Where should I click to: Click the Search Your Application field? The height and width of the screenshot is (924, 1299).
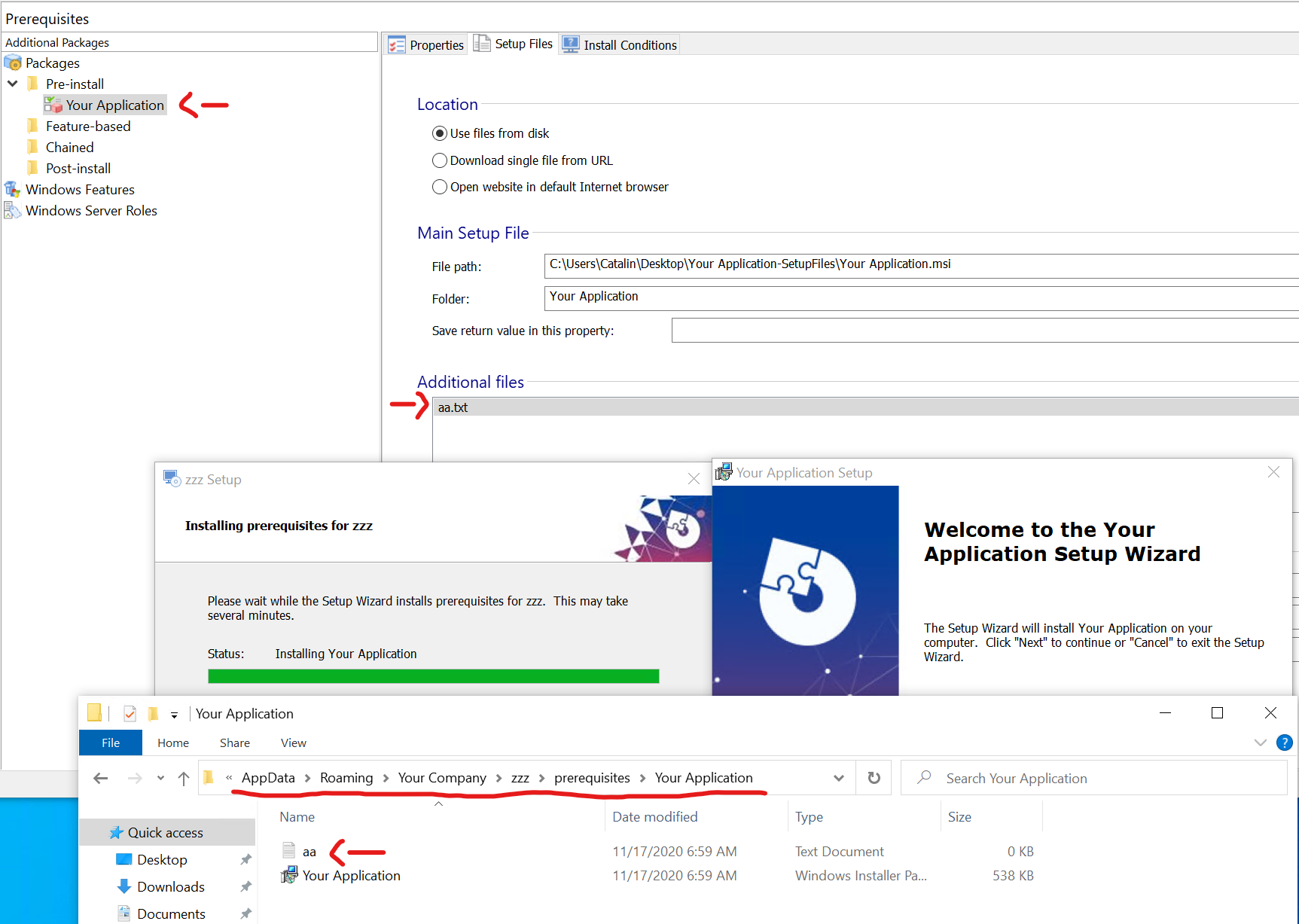click(1092, 779)
